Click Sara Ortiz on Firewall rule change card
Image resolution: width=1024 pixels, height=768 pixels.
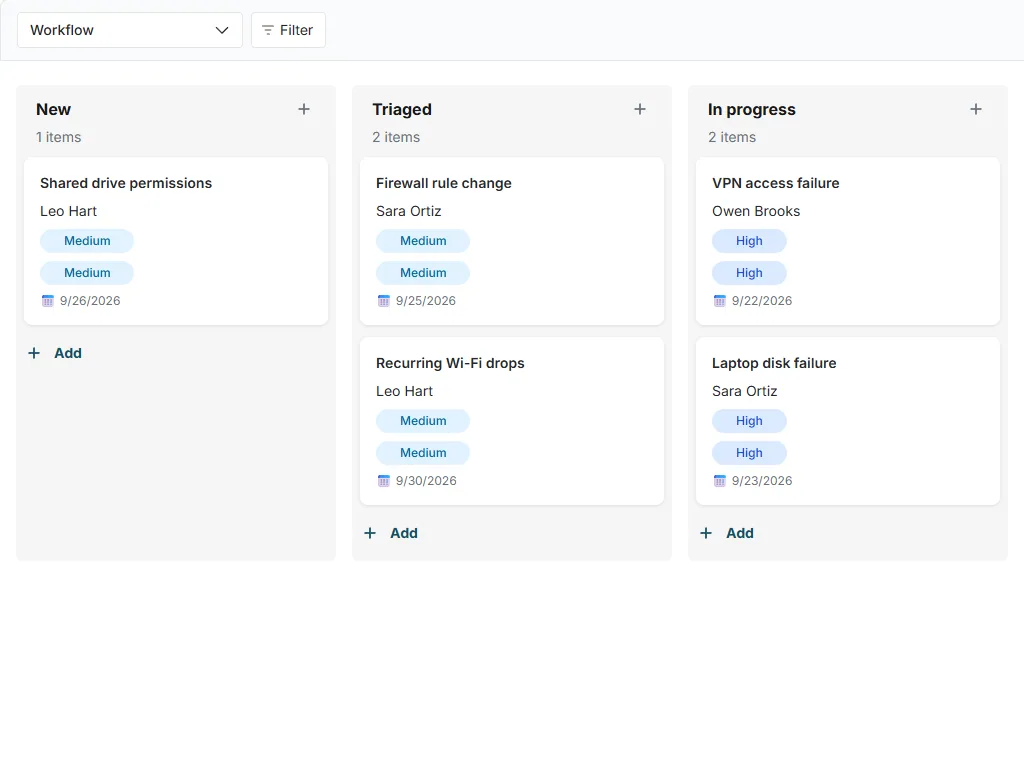click(408, 212)
